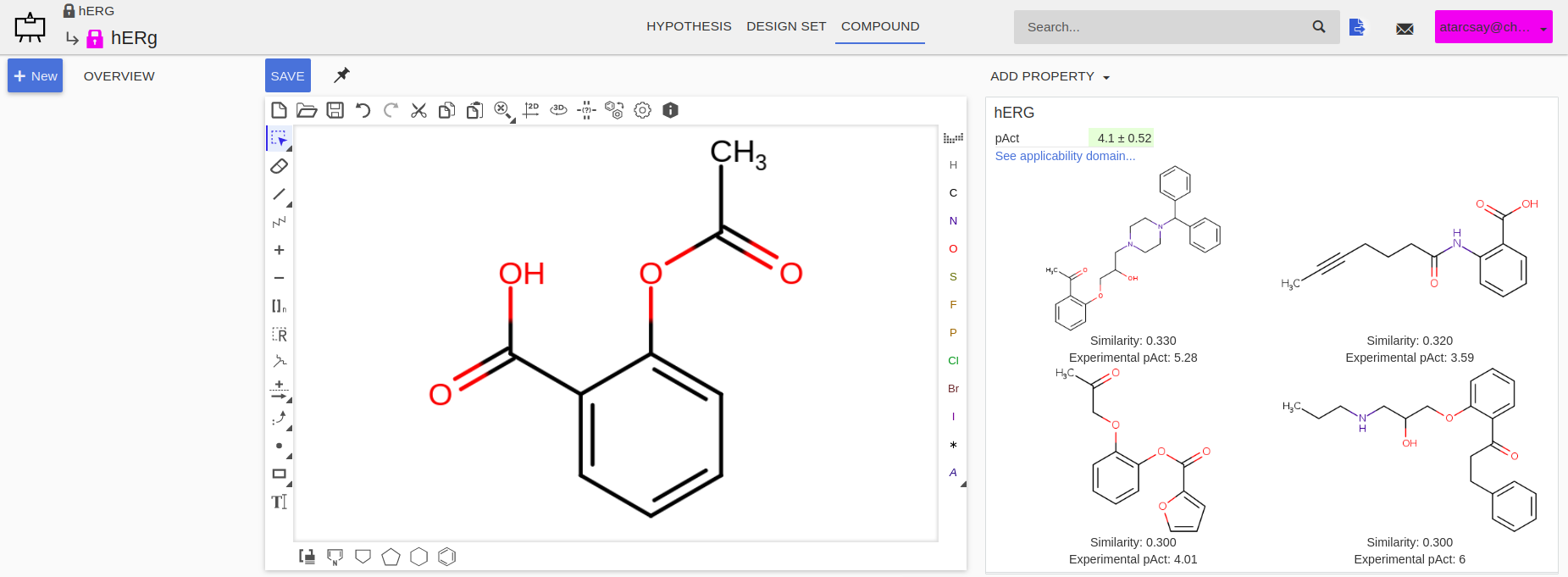This screenshot has width=1568, height=577.
Task: Expand the Add Property dropdown
Action: click(1050, 76)
